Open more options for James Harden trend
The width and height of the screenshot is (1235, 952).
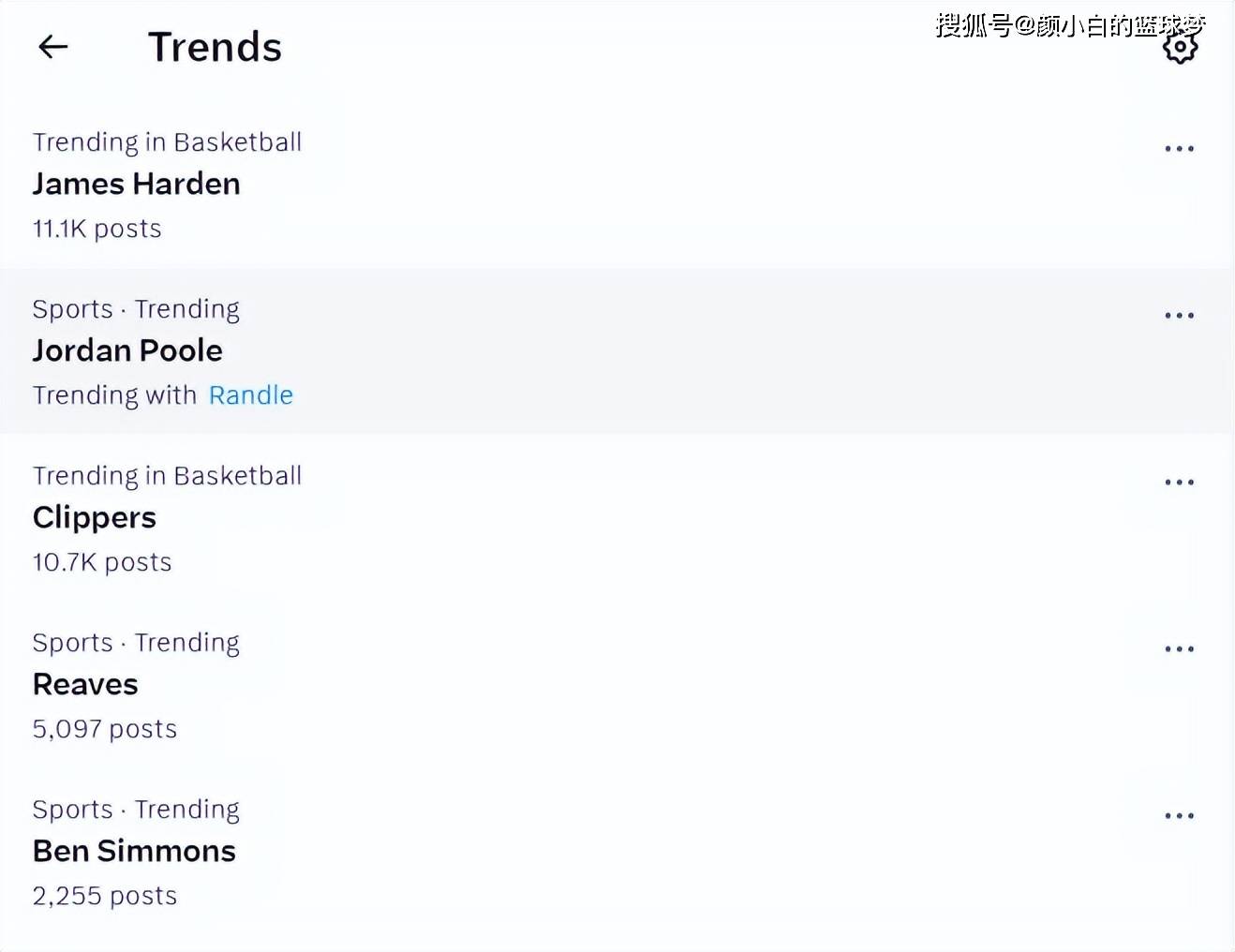click(x=1179, y=149)
